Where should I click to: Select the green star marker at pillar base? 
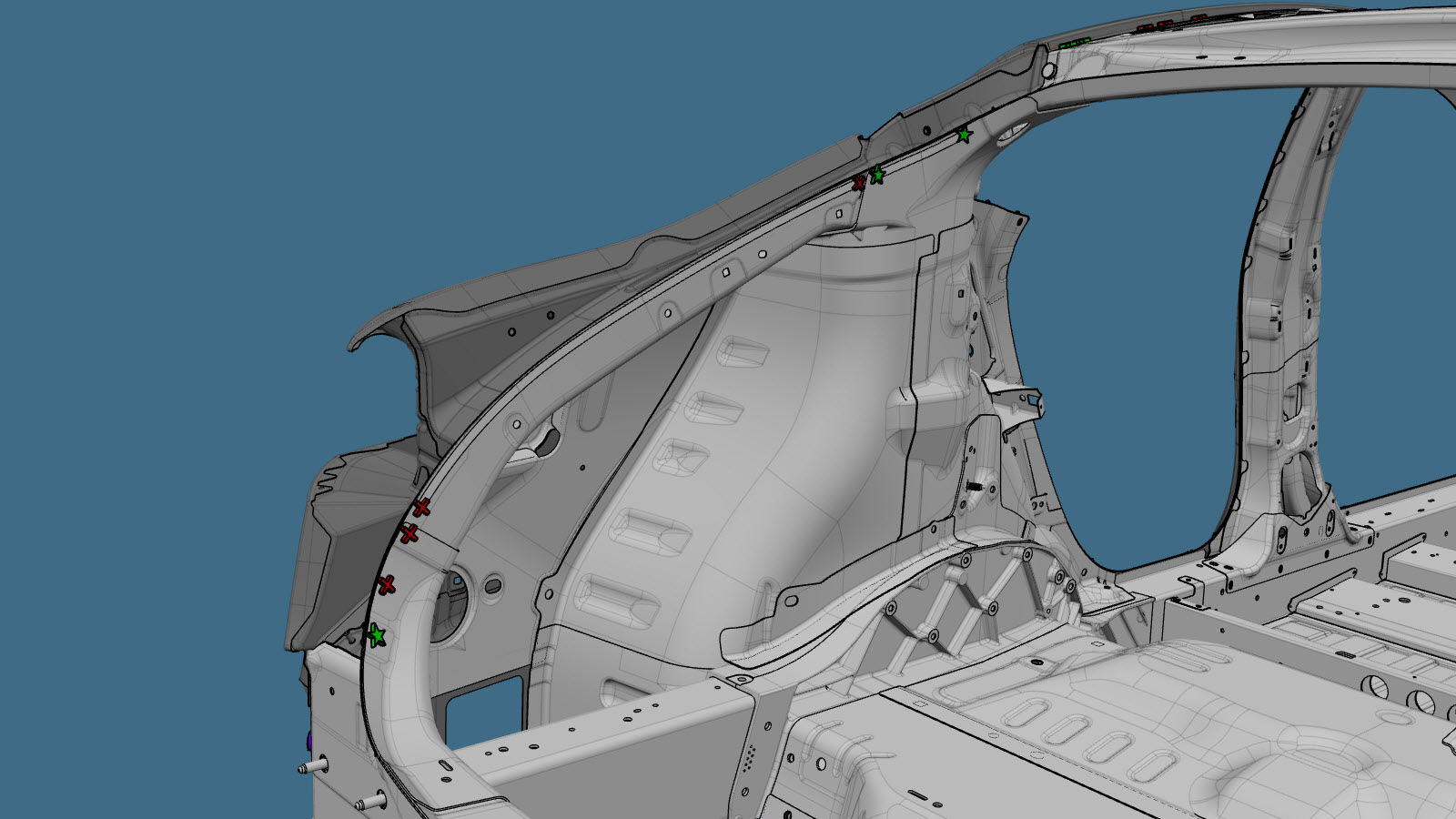pos(376,635)
